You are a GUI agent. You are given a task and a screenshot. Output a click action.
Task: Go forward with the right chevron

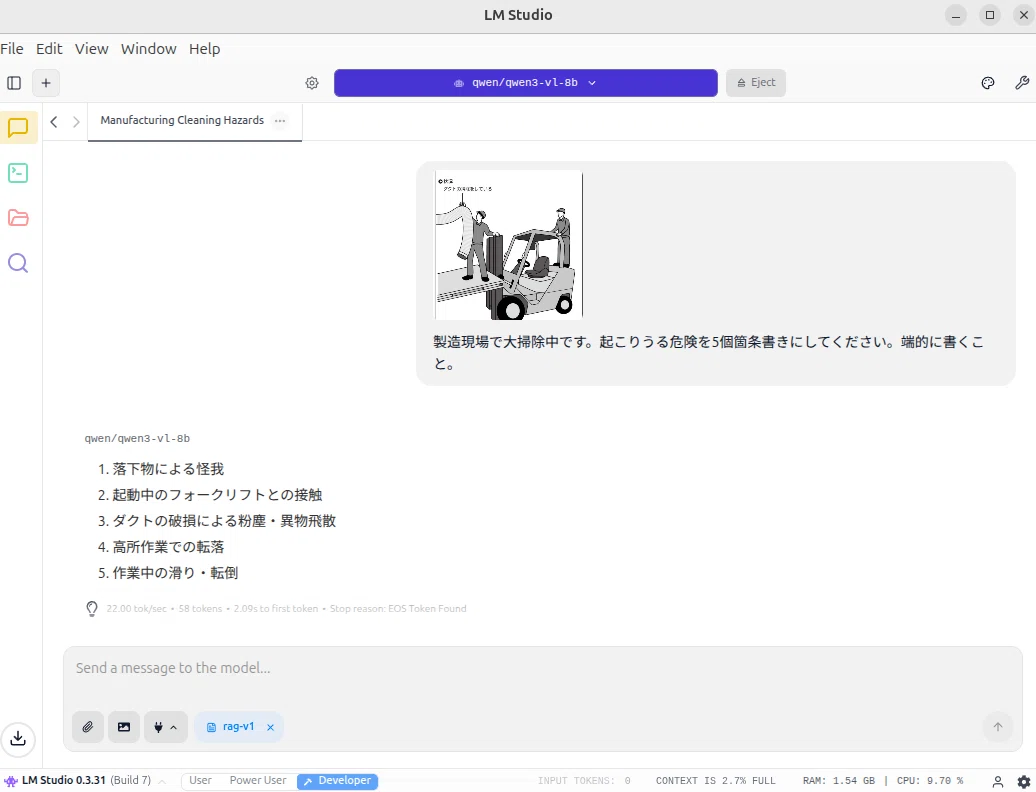pyautogui.click(x=76, y=122)
